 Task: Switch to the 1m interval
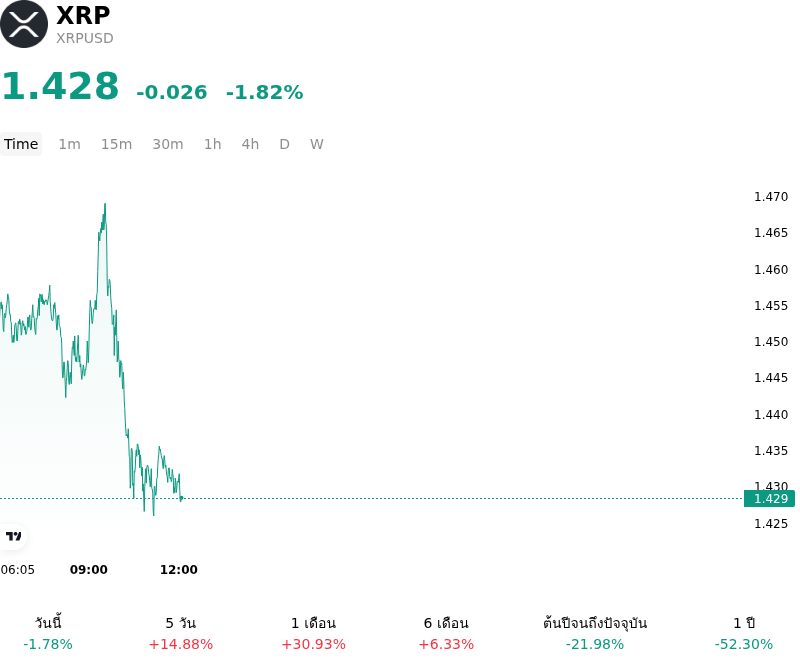pyautogui.click(x=69, y=144)
